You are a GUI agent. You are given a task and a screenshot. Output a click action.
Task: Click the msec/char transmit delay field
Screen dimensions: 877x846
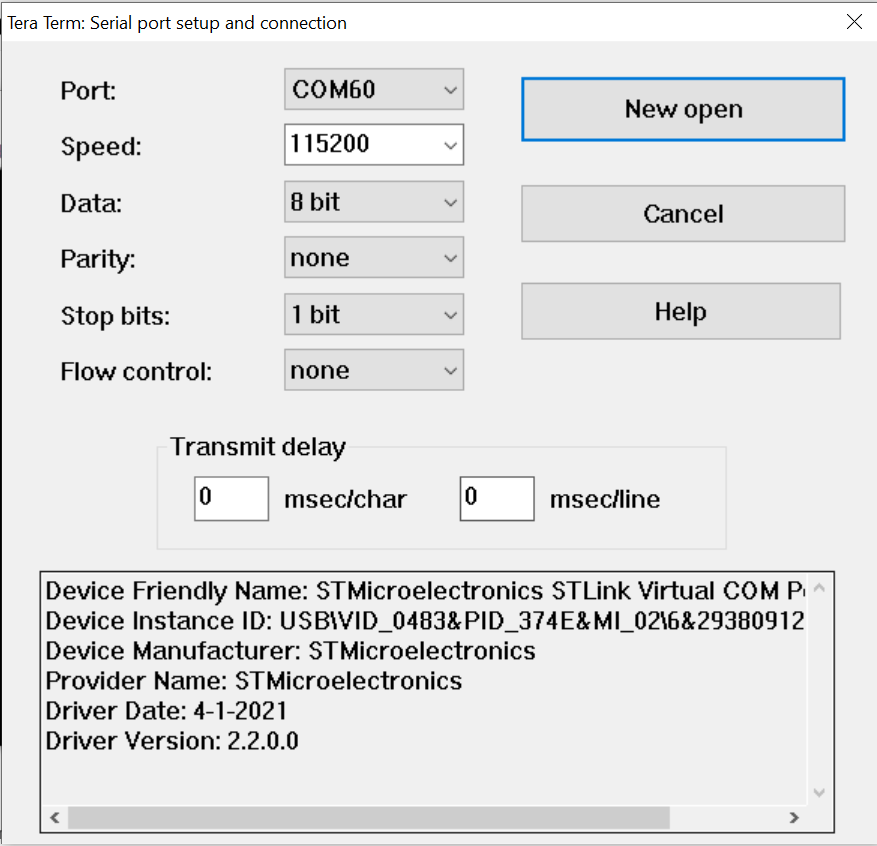[231, 498]
